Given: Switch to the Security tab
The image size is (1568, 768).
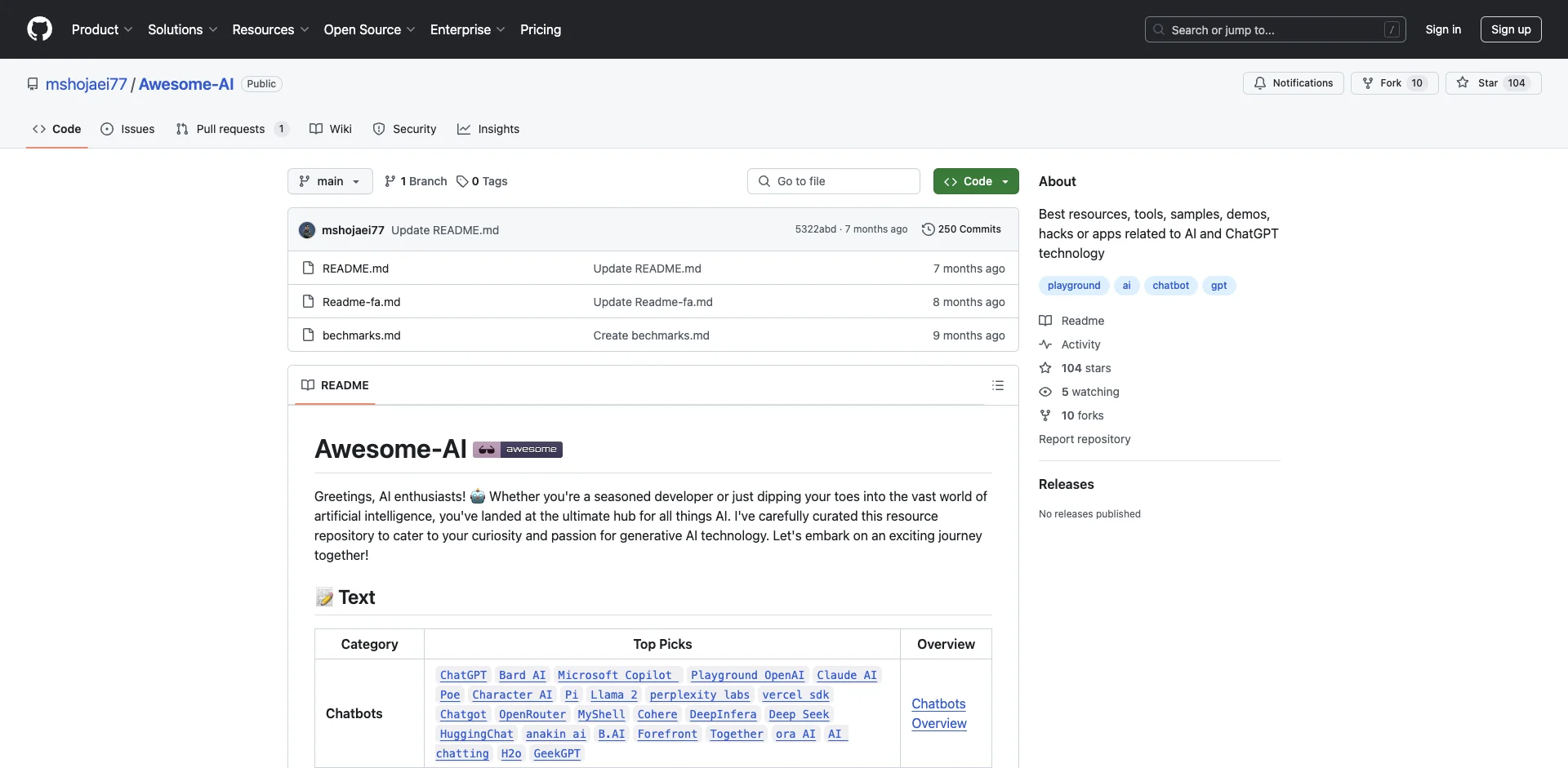Looking at the screenshot, I should click(405, 129).
